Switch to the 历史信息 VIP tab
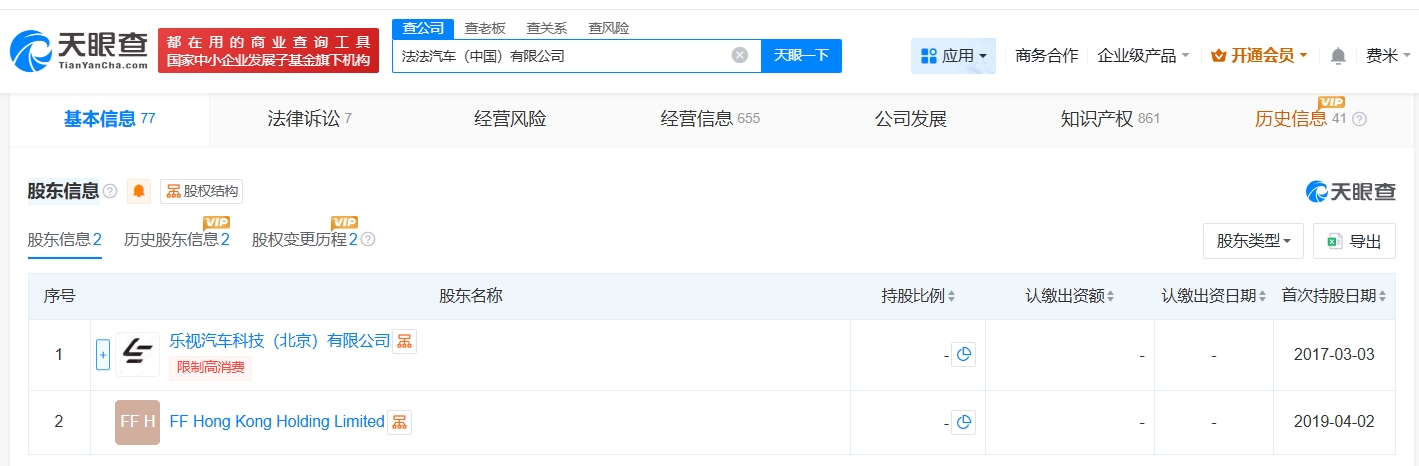Image resolution: width=1419 pixels, height=466 pixels. pos(1301,119)
